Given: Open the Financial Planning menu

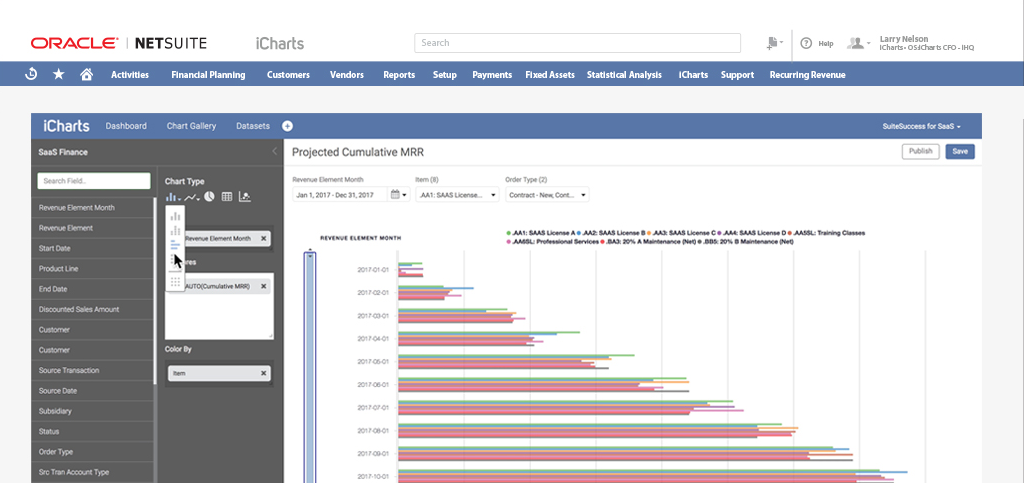Looking at the screenshot, I should 208,75.
